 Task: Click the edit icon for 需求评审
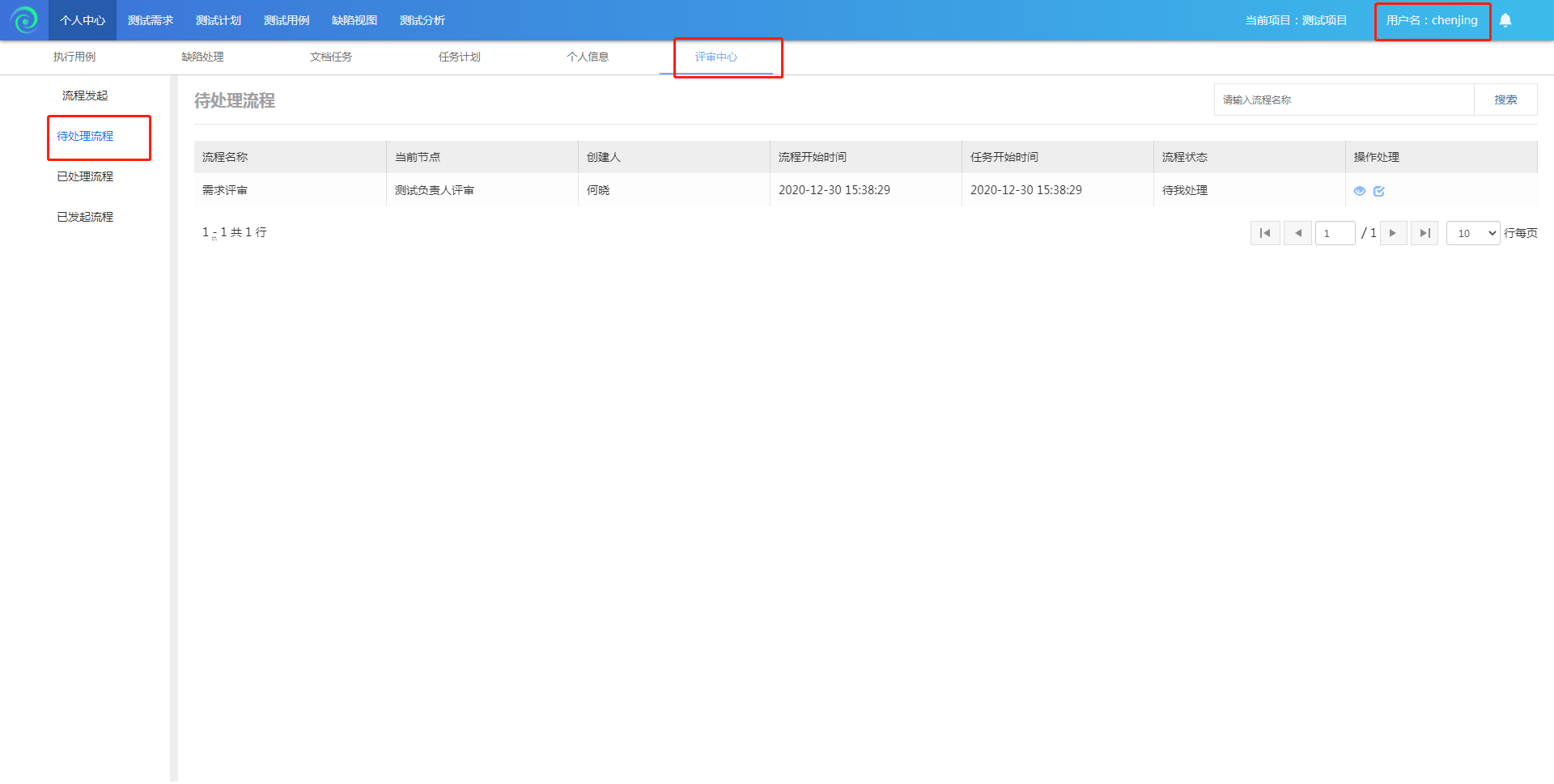click(x=1379, y=191)
